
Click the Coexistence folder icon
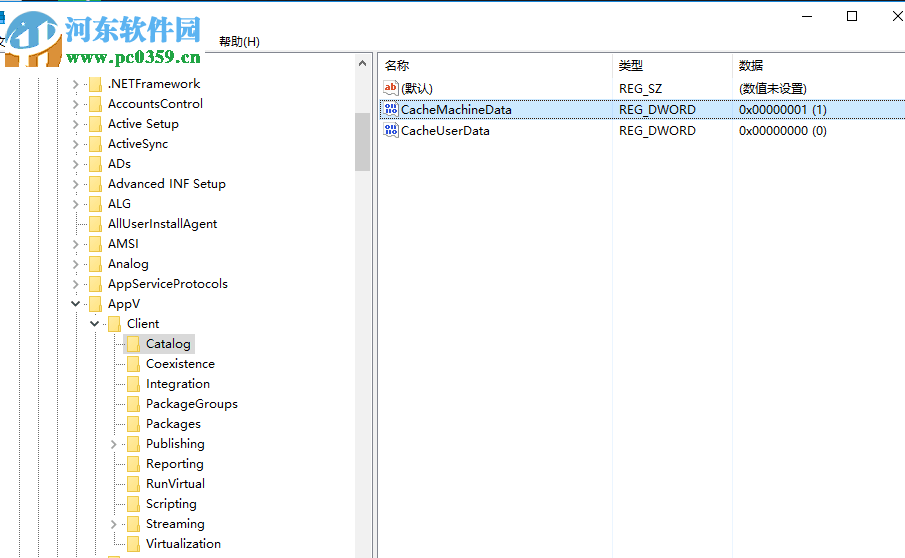pos(133,364)
